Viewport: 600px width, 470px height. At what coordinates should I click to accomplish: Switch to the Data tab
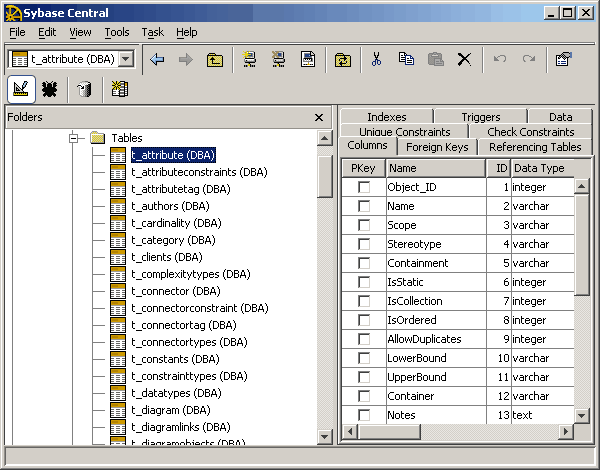click(561, 117)
